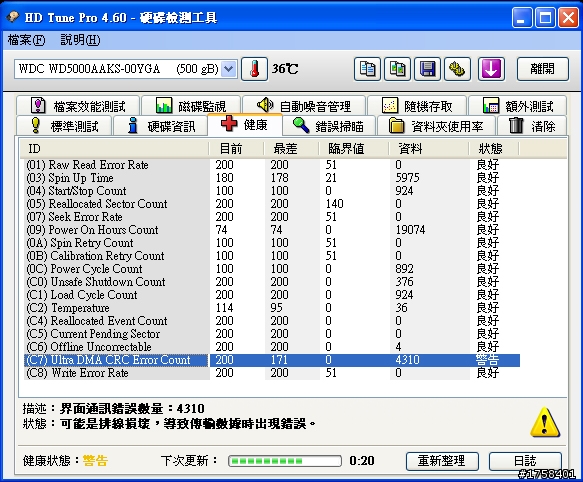Click the thermometer temperature icon button
The width and height of the screenshot is (583, 482).
(x=254, y=69)
